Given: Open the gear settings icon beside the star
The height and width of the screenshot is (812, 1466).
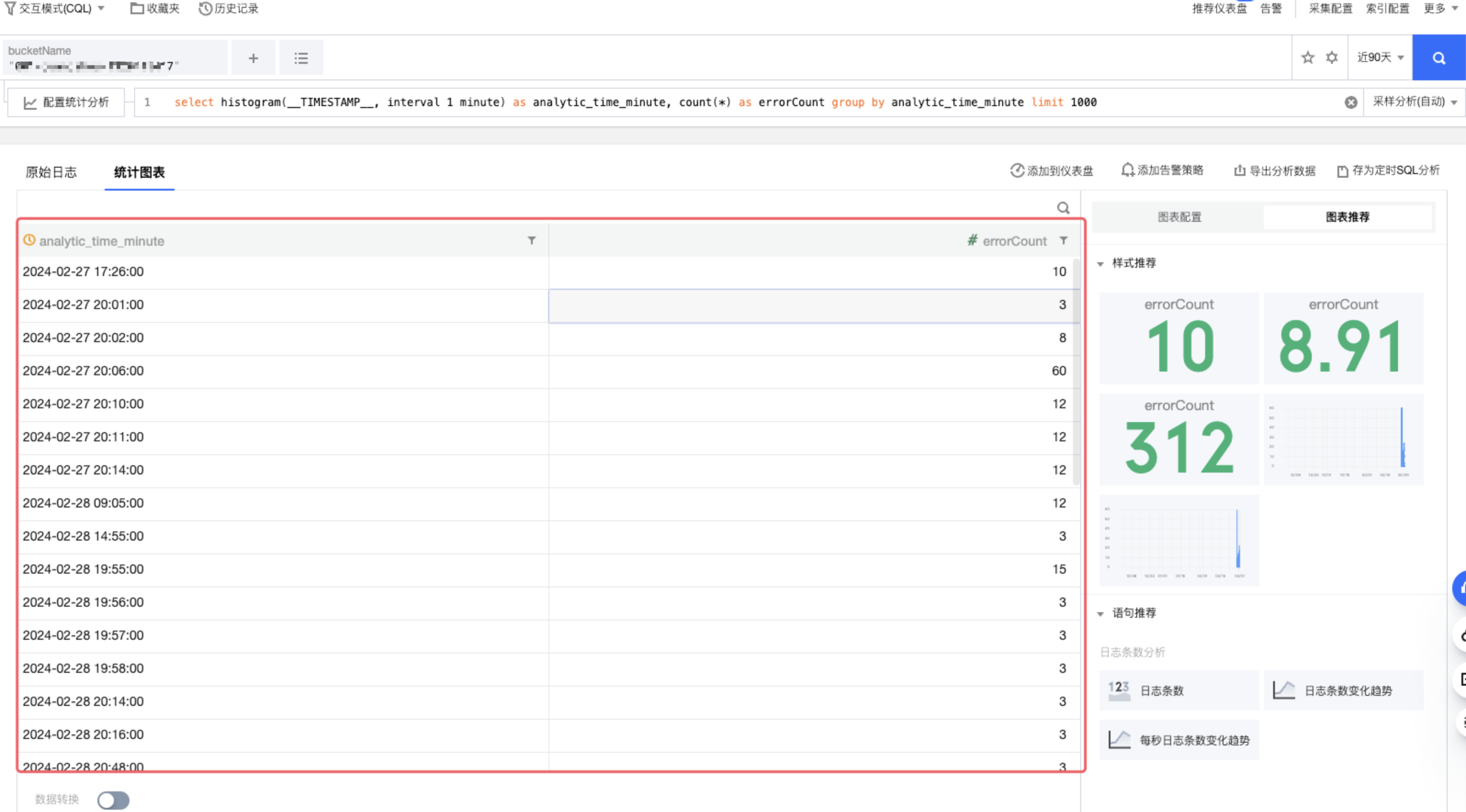Looking at the screenshot, I should point(1332,57).
